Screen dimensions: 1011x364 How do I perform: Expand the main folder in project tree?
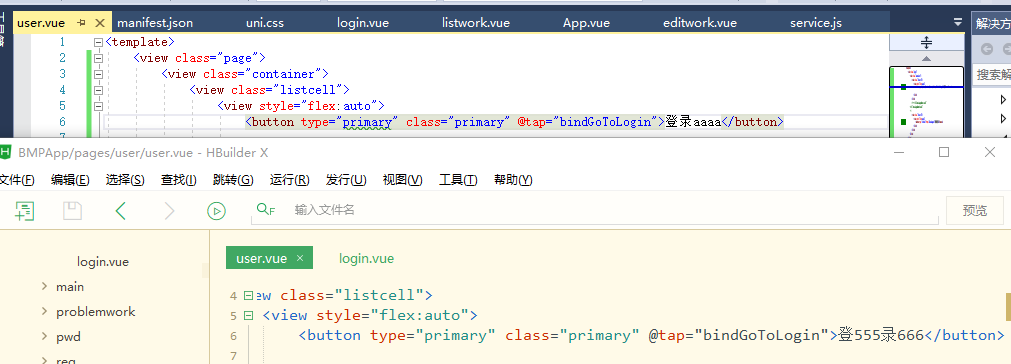(44, 286)
